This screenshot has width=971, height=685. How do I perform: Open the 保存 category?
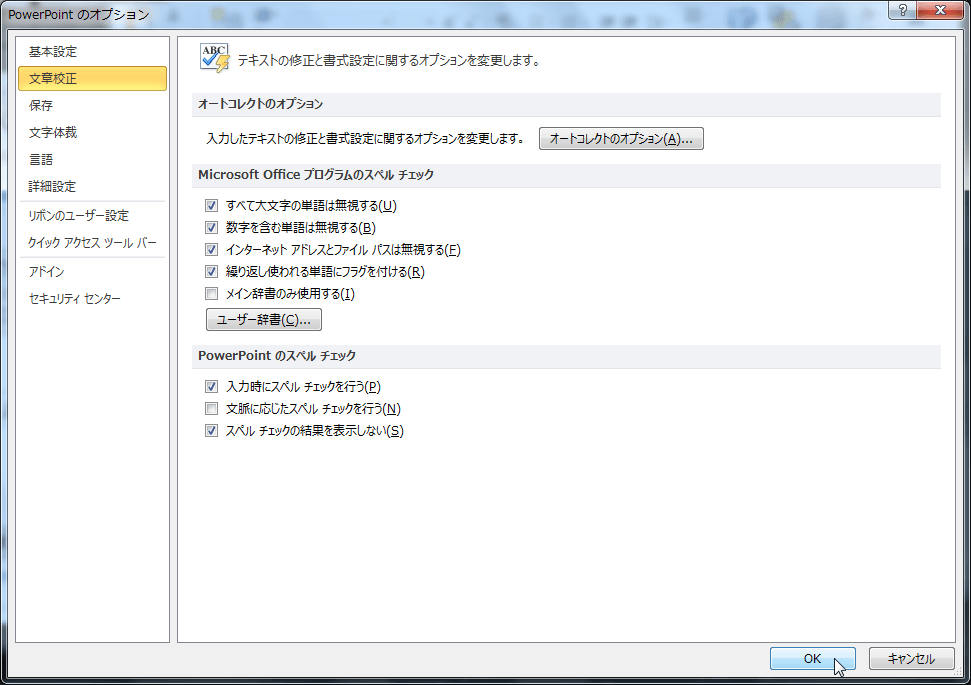click(92, 105)
